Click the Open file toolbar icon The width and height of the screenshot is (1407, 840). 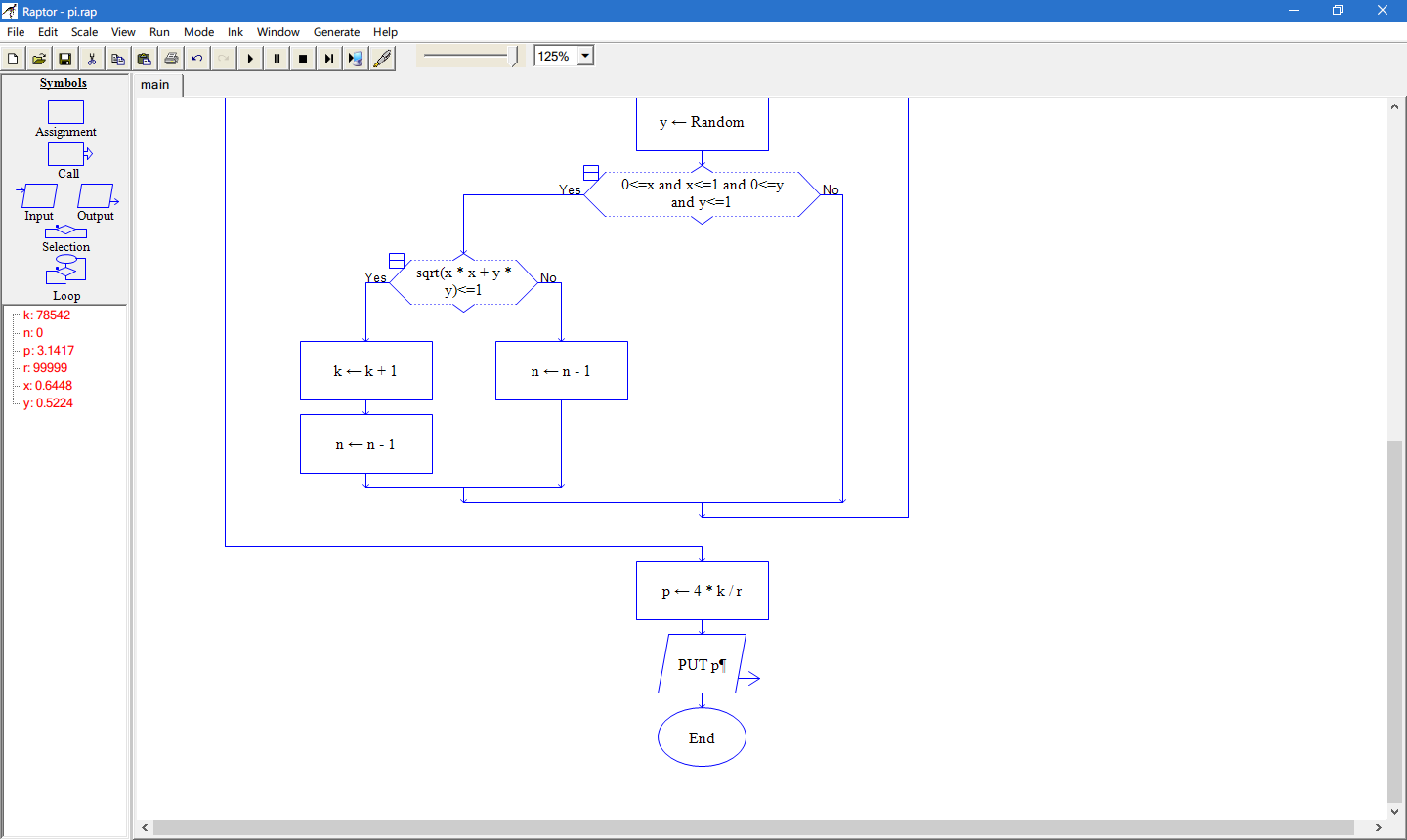39,59
